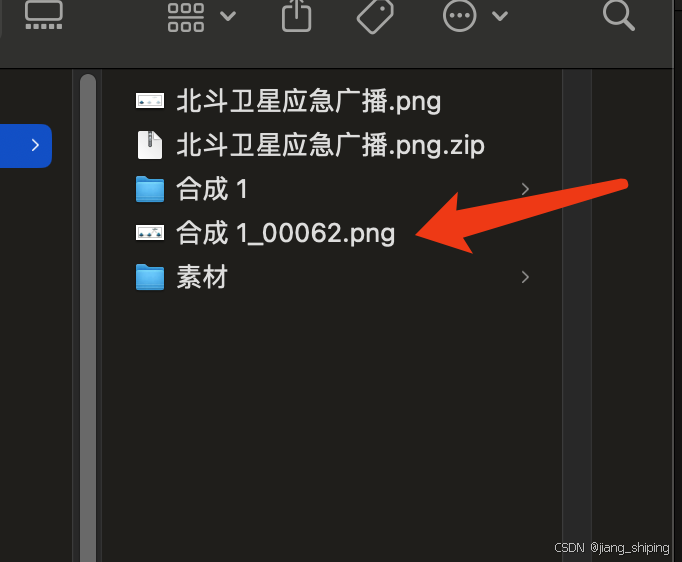682x562 pixels.
Task: Click thumbnail of 北斗卫星应急广播.png
Action: [150, 101]
